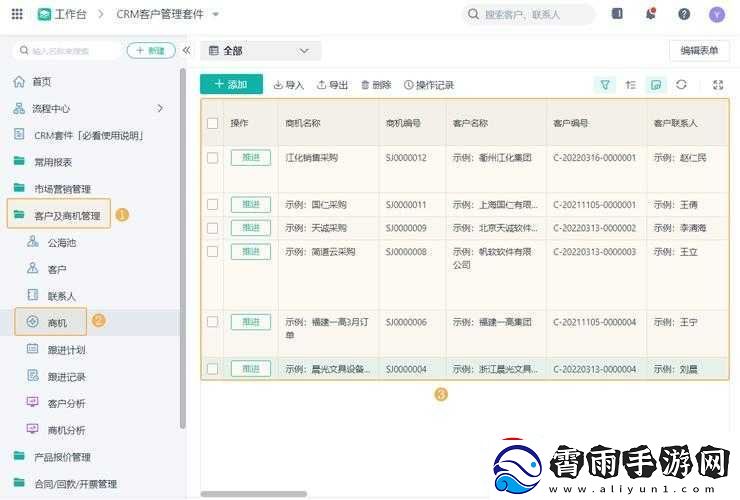Viewport: 740px width, 500px height.
Task: Click action button in row SJ0000009
Action: [x=251, y=228]
